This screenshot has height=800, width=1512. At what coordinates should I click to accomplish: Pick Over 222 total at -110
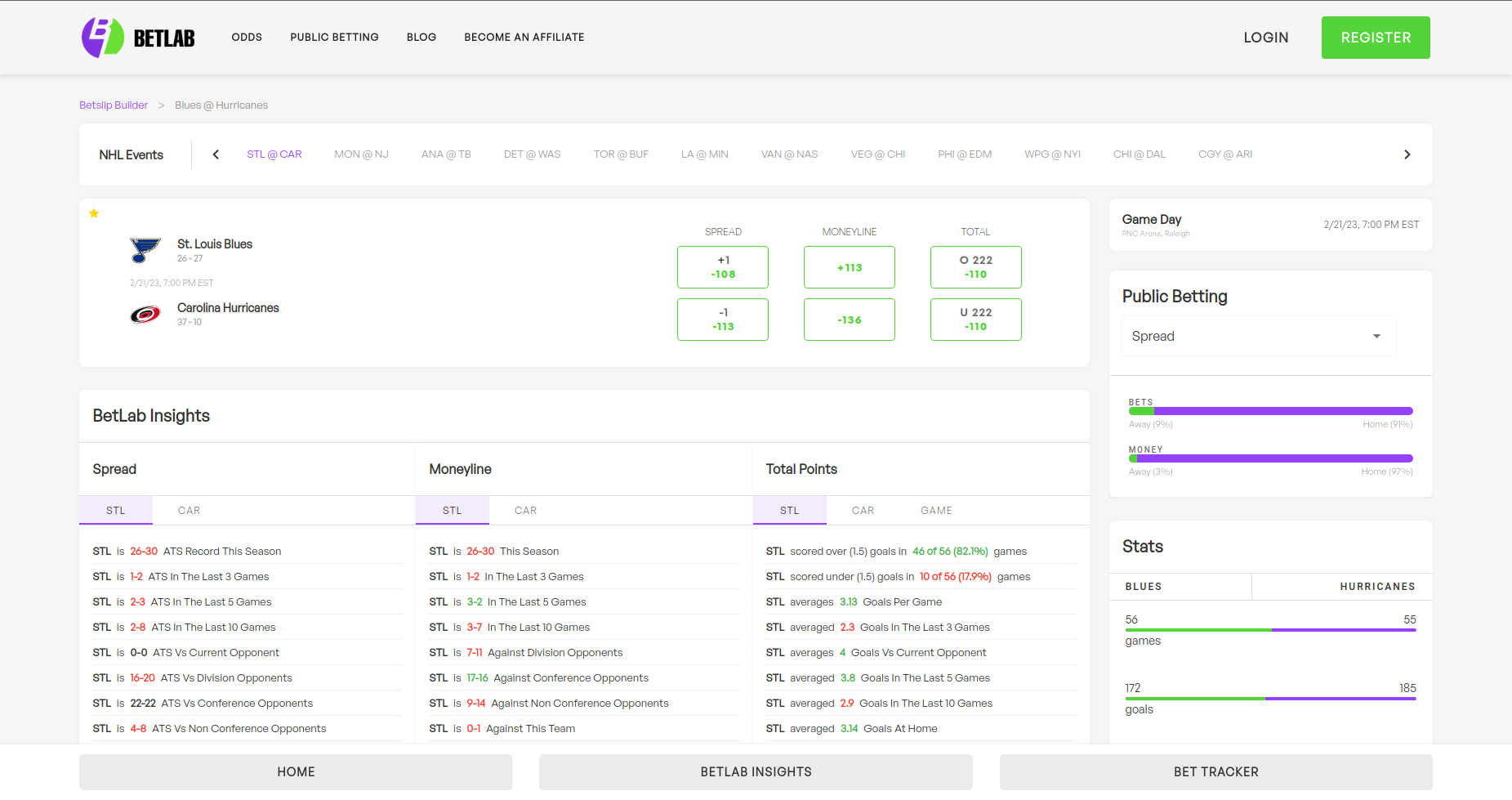click(976, 267)
